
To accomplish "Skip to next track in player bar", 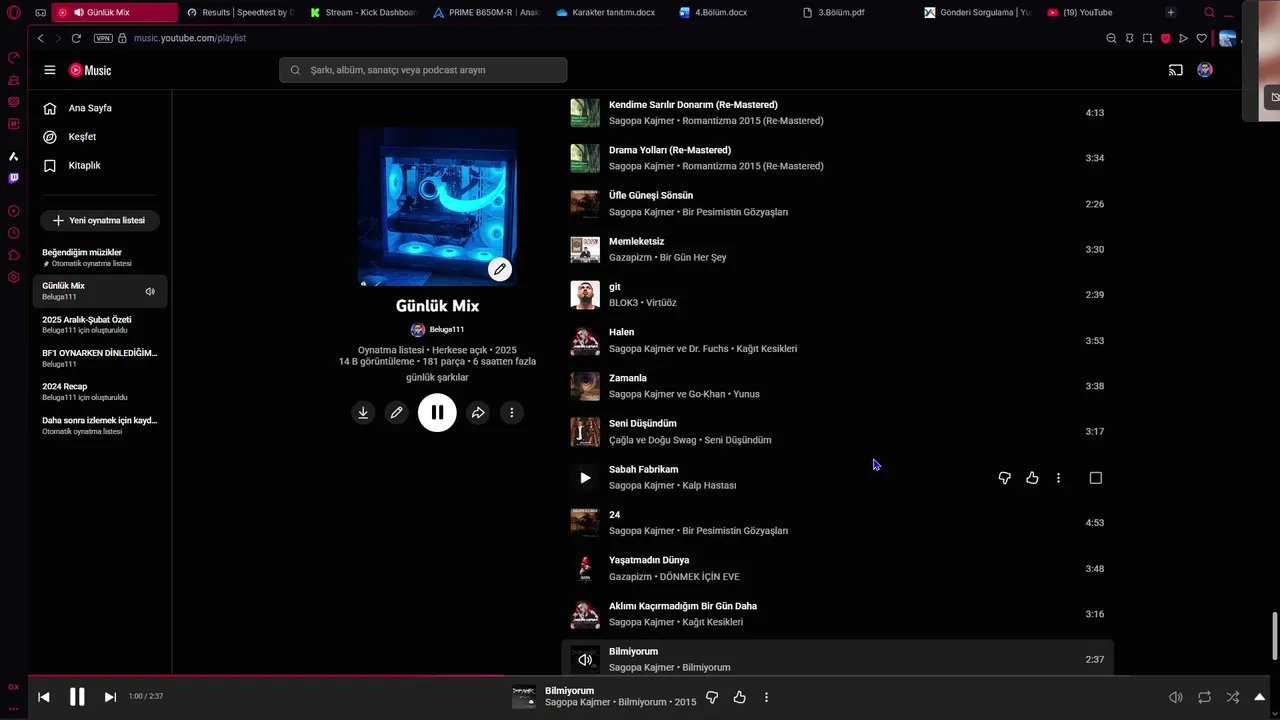I will (110, 697).
